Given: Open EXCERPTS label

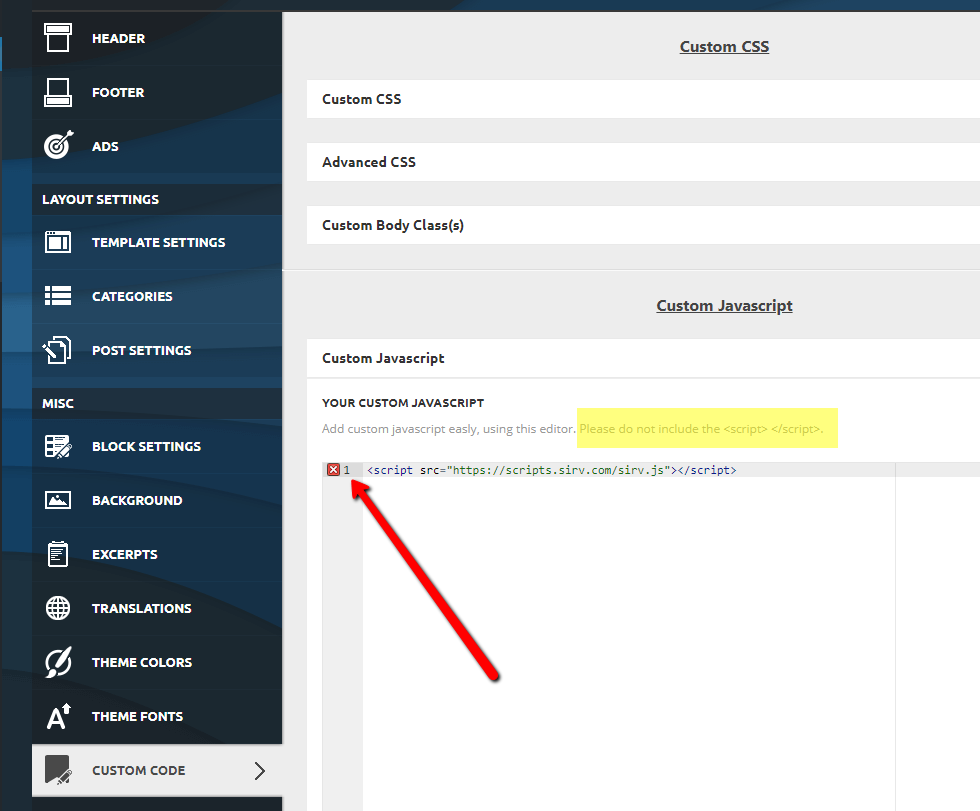Looking at the screenshot, I should 124,554.
